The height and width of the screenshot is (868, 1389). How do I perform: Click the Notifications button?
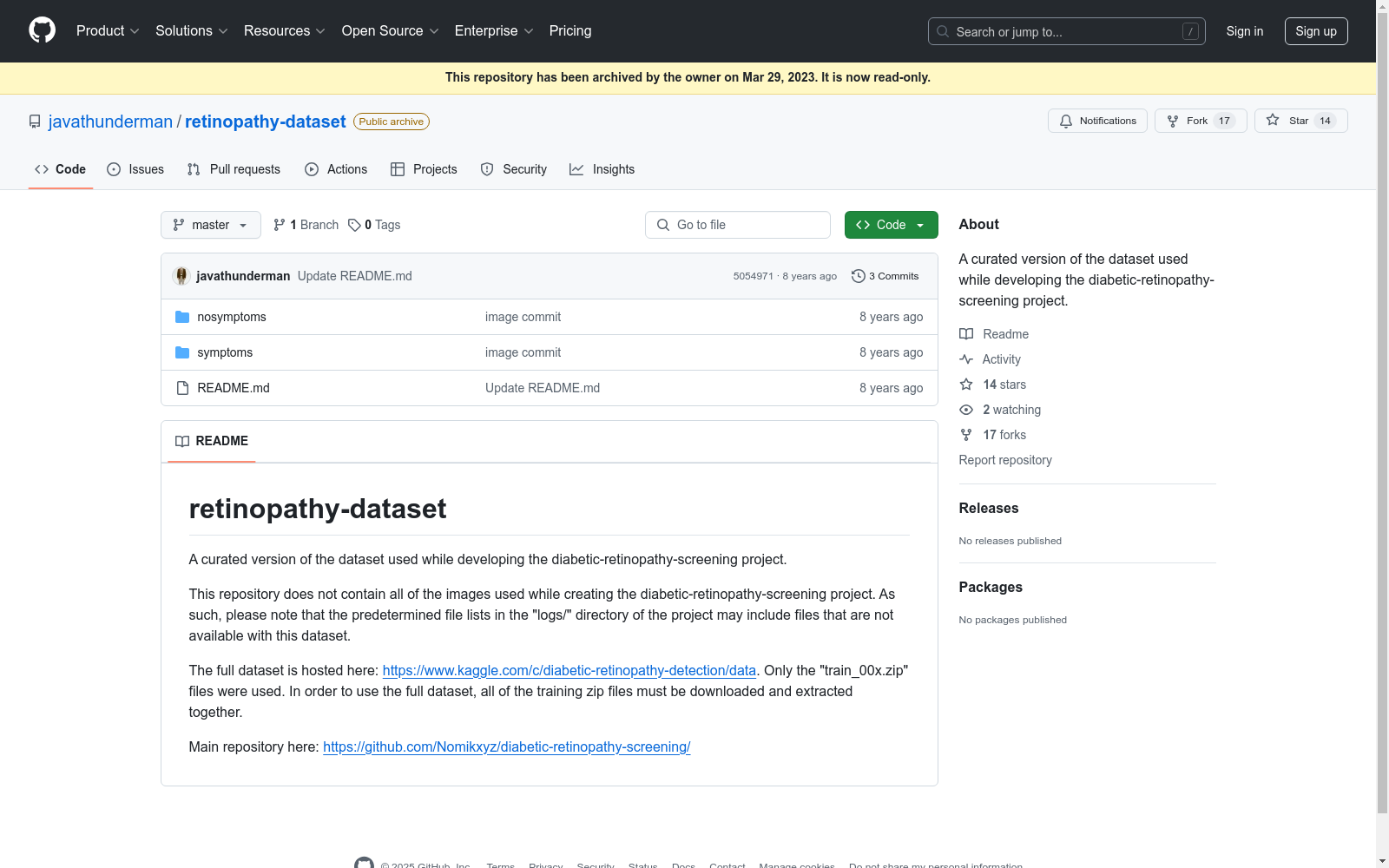click(1097, 121)
